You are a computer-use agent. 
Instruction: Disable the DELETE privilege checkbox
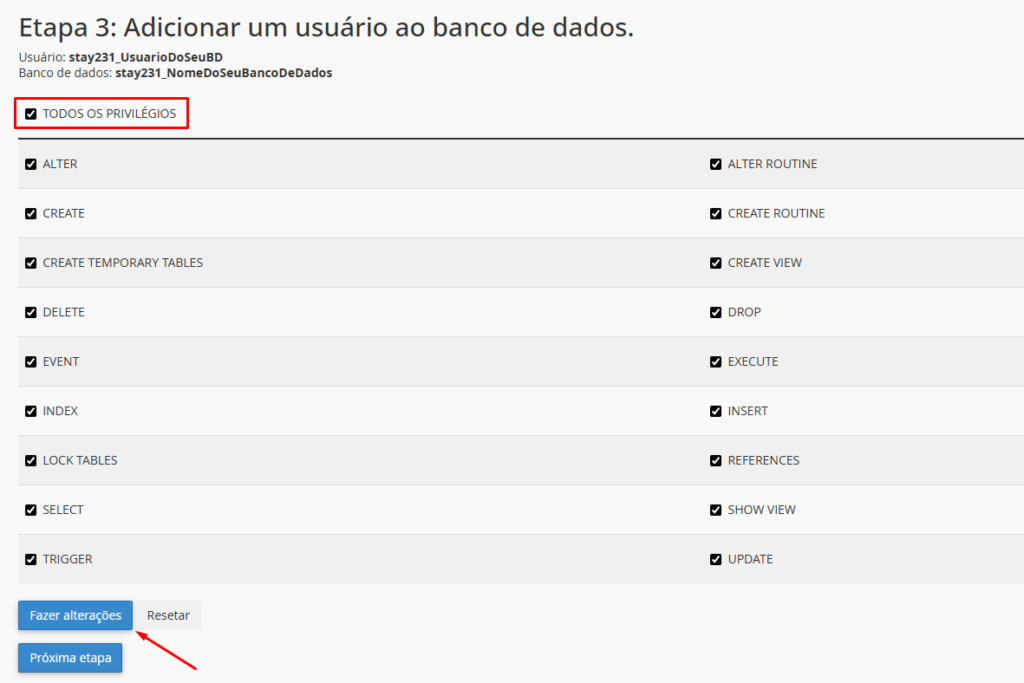(31, 312)
